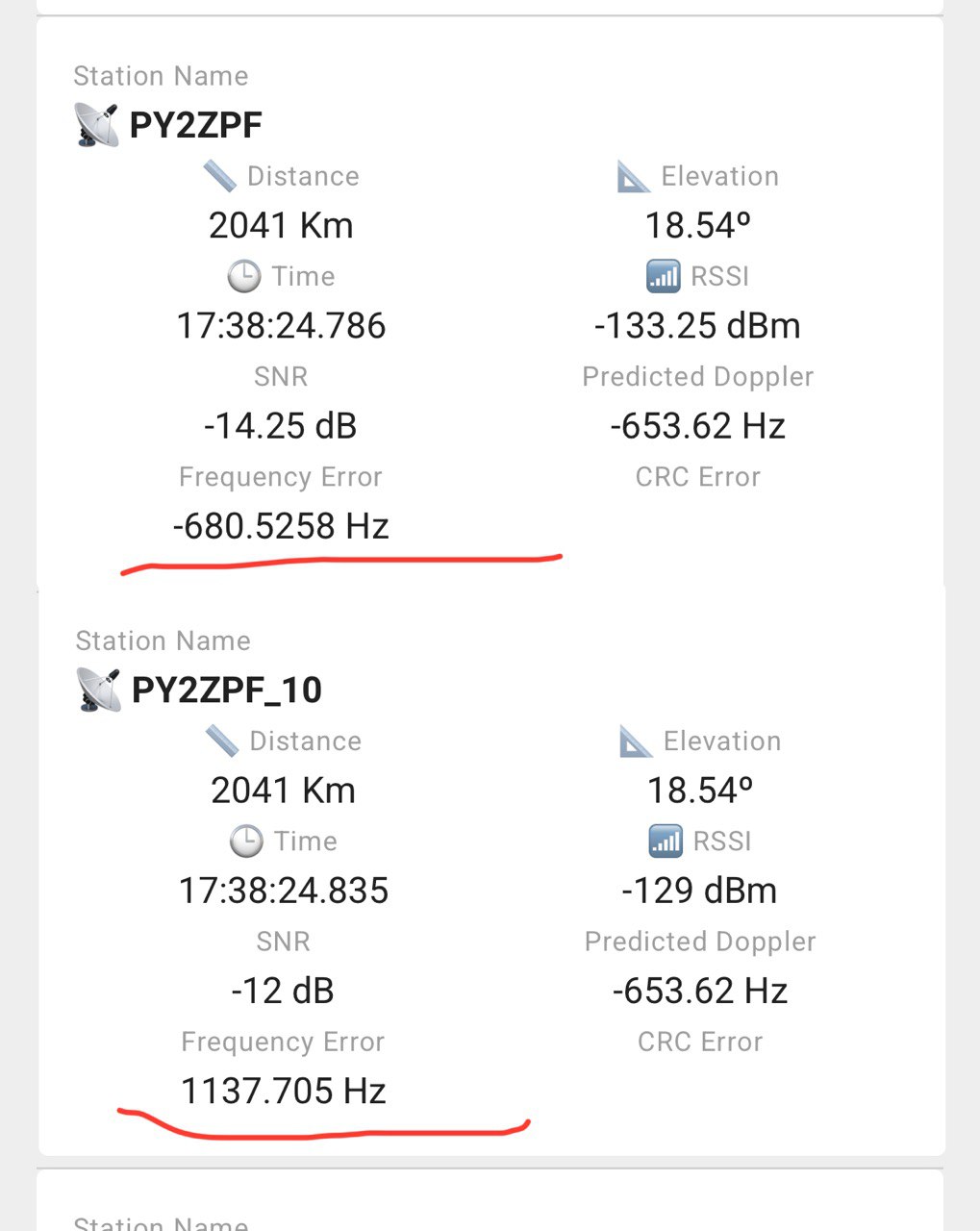Click the signal bars RSSI icon in PY2ZPF card
Image resolution: width=980 pixels, height=1231 pixels.
664,277
